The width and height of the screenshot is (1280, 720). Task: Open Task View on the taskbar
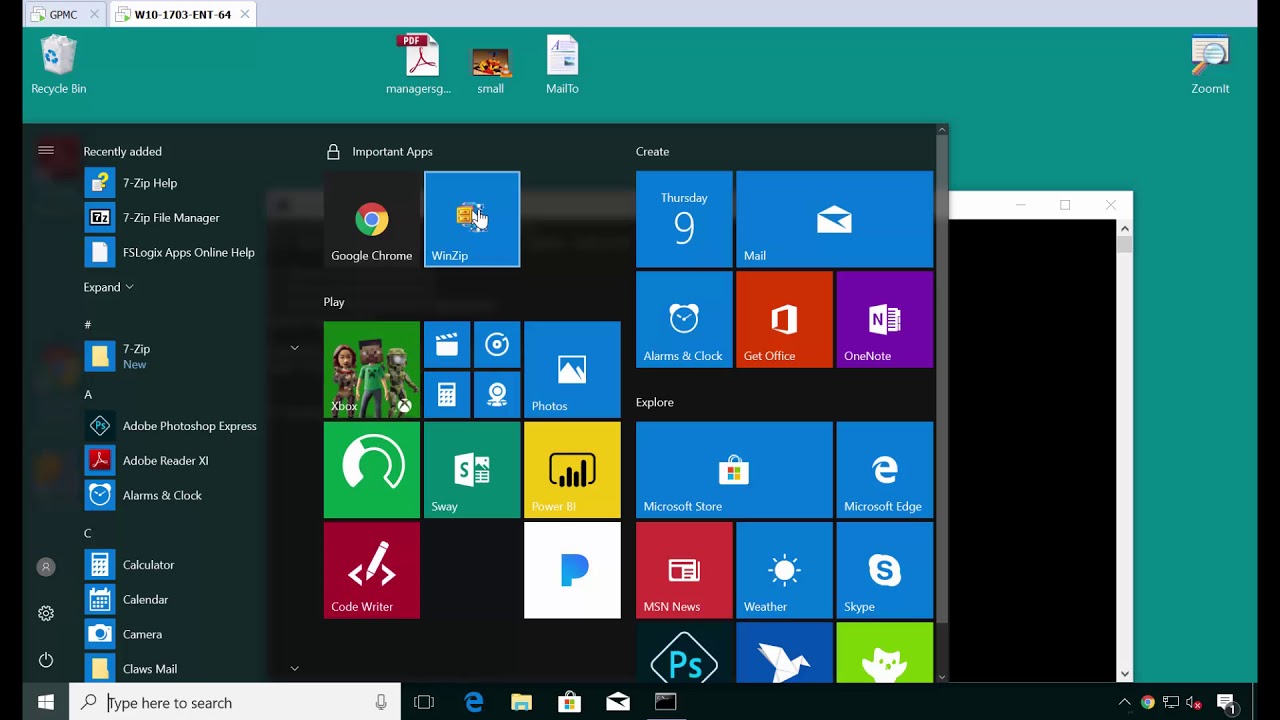[424, 703]
